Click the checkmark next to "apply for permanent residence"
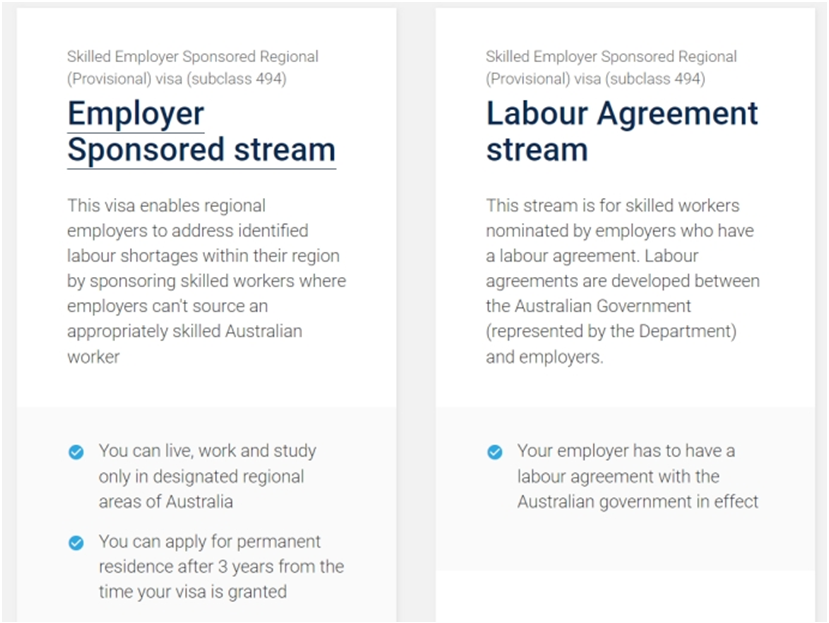Image resolution: width=829 pixels, height=623 pixels. point(76,542)
